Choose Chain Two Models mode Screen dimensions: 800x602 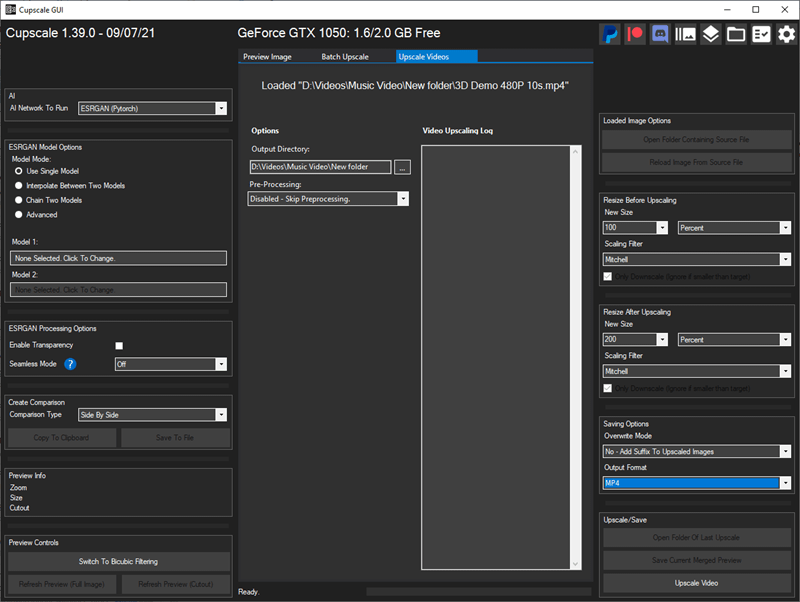point(18,200)
